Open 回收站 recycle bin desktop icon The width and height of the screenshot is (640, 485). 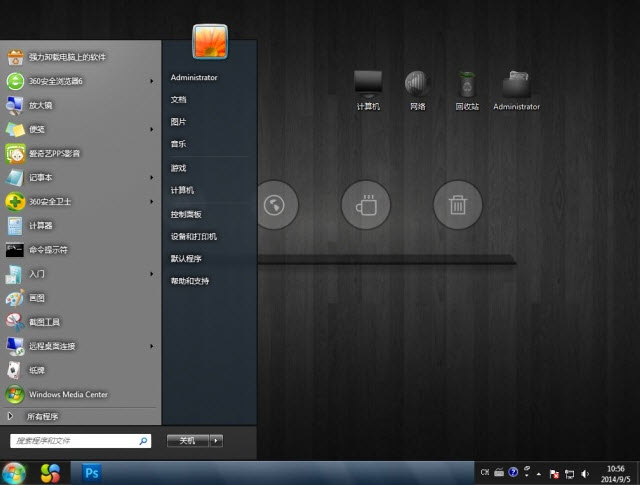[x=467, y=89]
